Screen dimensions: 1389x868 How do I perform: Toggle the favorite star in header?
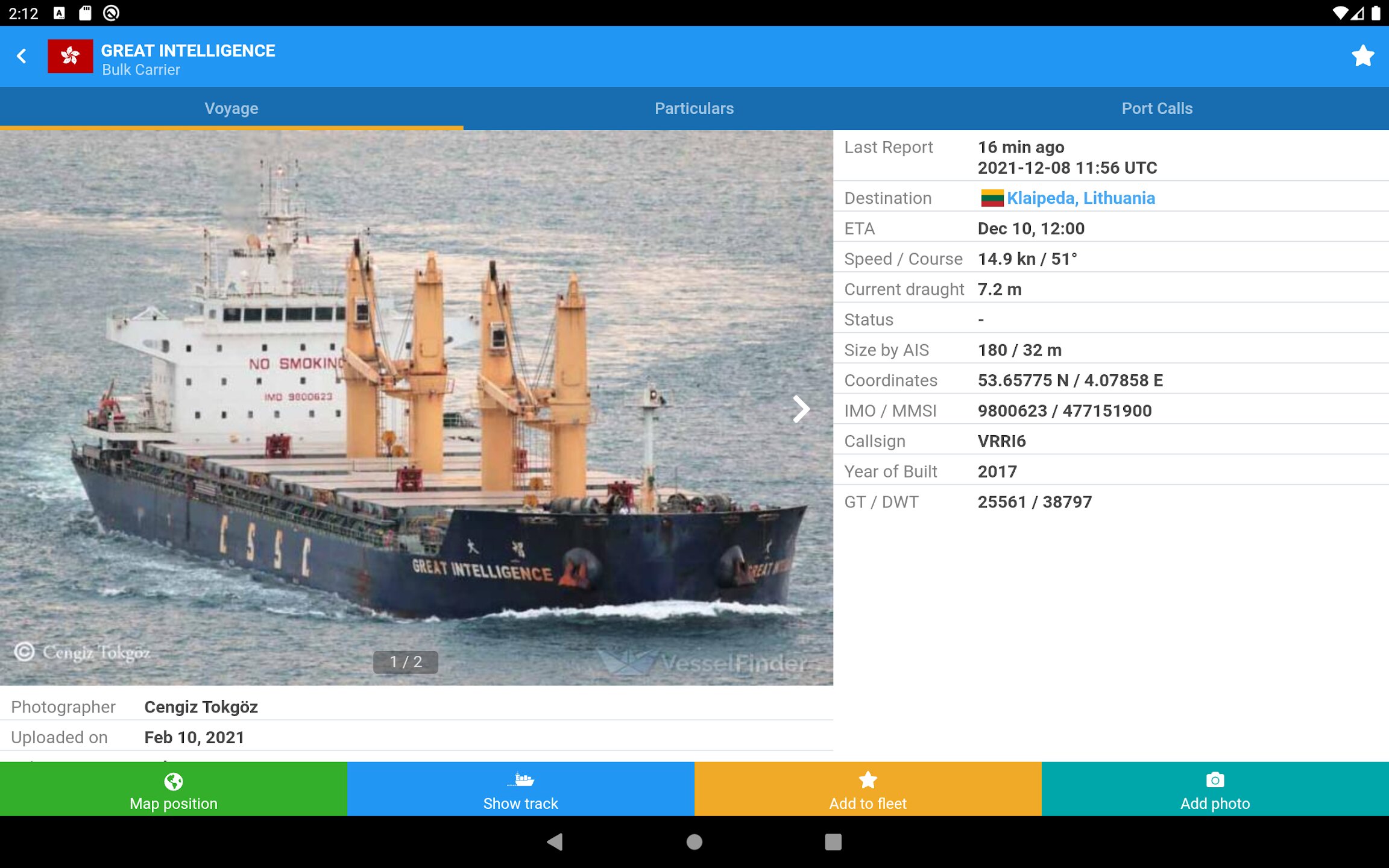[1362, 56]
